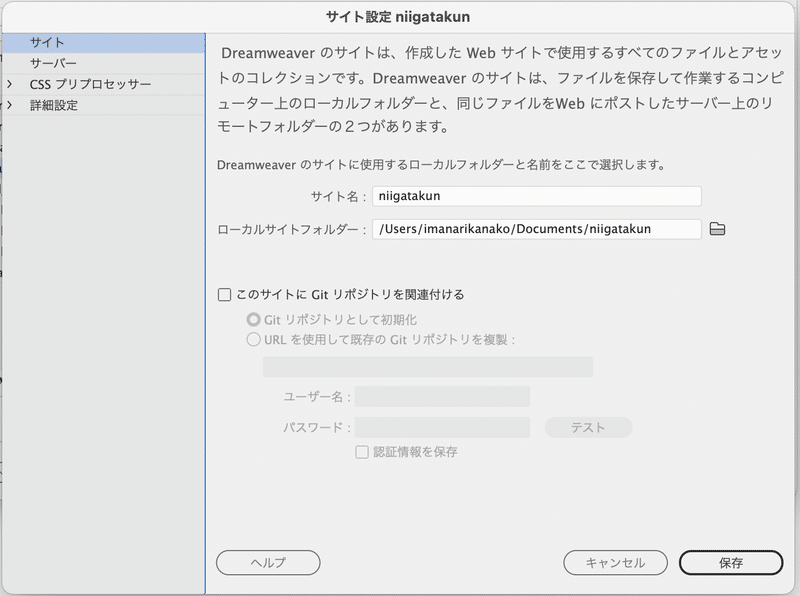
Task: Click the パスワード input field
Action: click(x=442, y=428)
